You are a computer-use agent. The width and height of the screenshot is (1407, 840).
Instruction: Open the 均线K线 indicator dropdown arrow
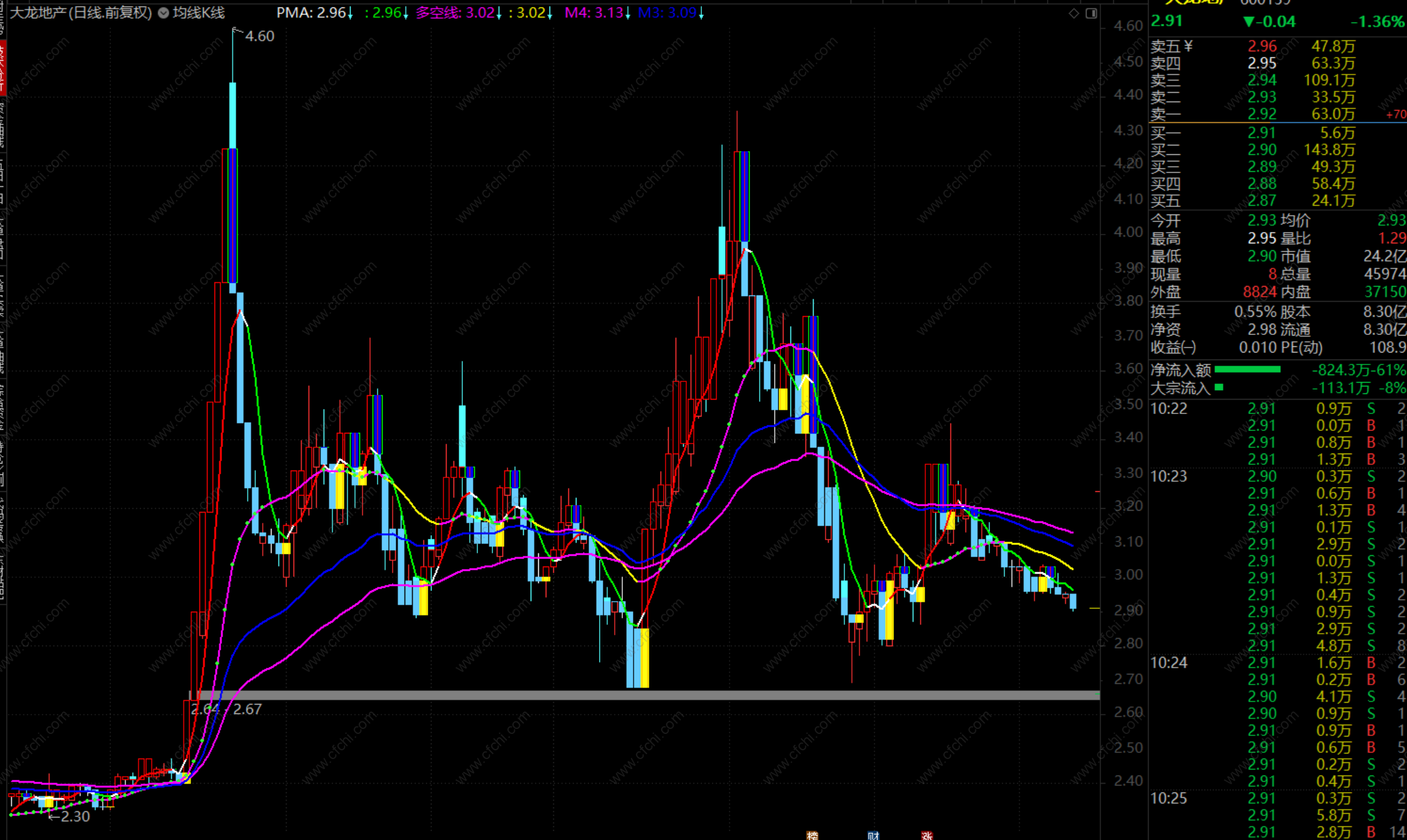coord(164,13)
